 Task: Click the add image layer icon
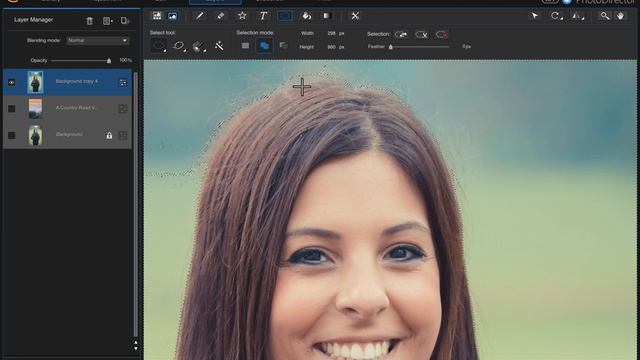[173, 16]
